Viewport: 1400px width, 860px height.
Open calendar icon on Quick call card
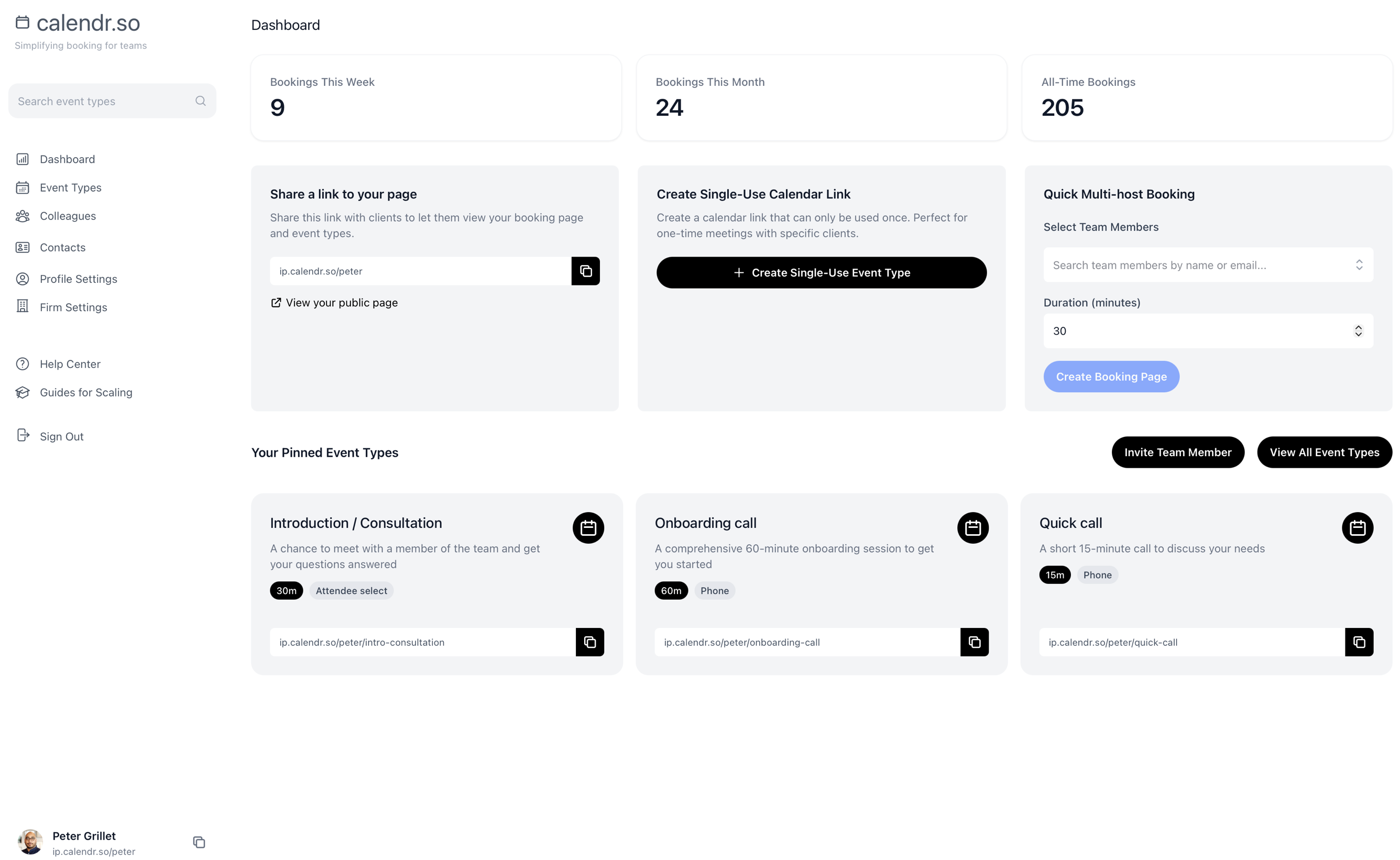[x=1357, y=528]
